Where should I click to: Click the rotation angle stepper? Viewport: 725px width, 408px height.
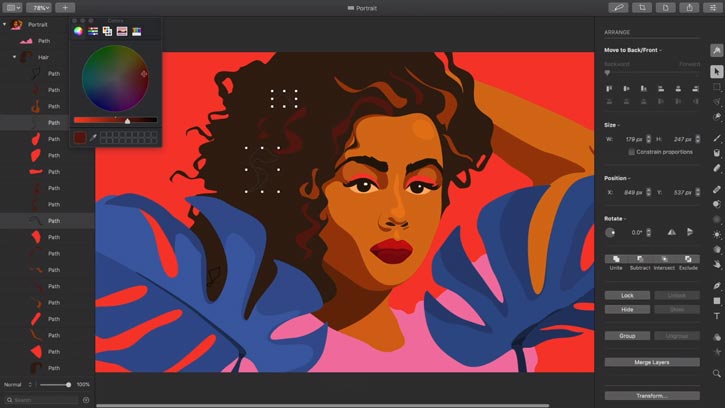click(x=648, y=232)
